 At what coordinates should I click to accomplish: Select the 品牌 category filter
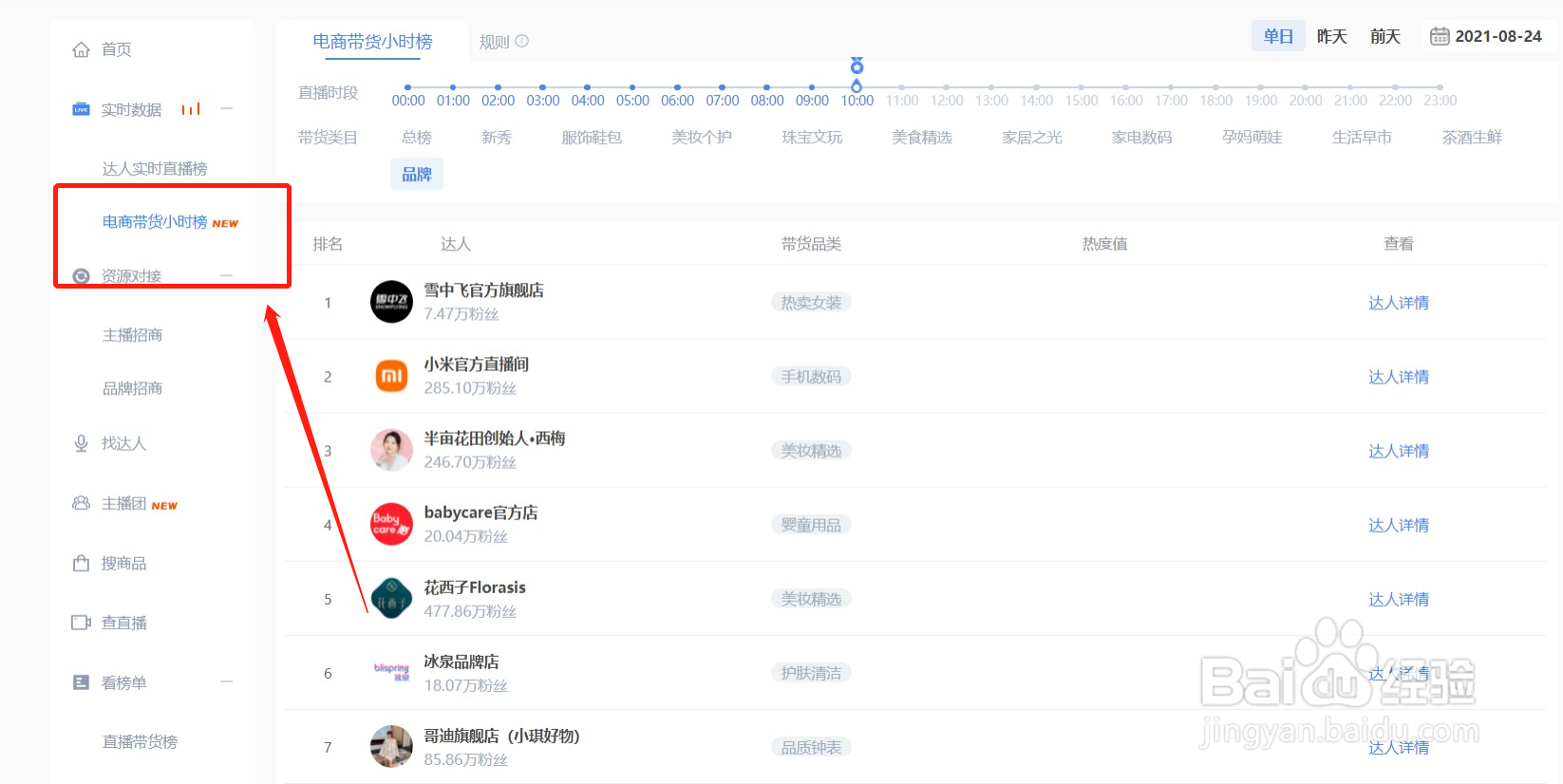[417, 174]
